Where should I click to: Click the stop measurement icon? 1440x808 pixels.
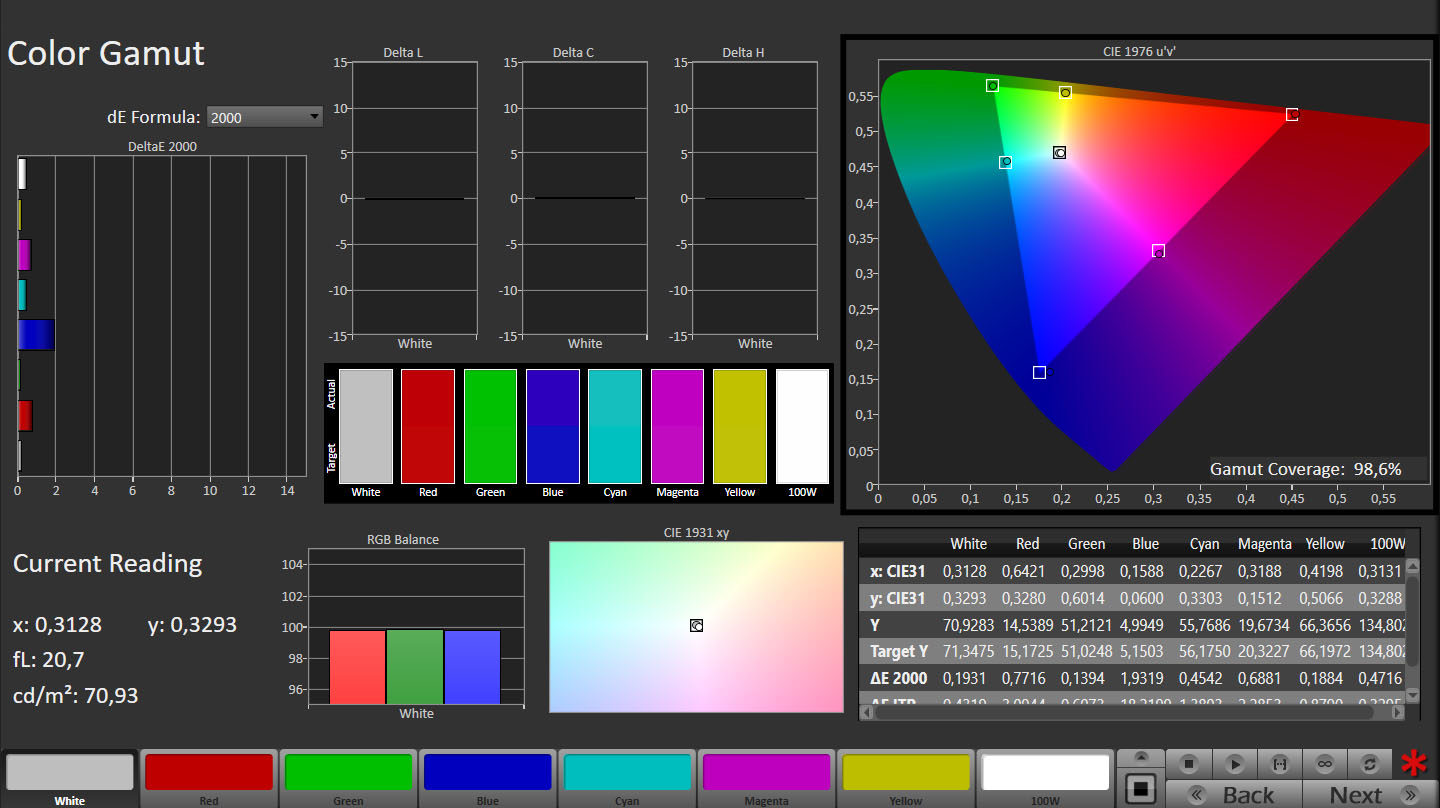[1189, 763]
